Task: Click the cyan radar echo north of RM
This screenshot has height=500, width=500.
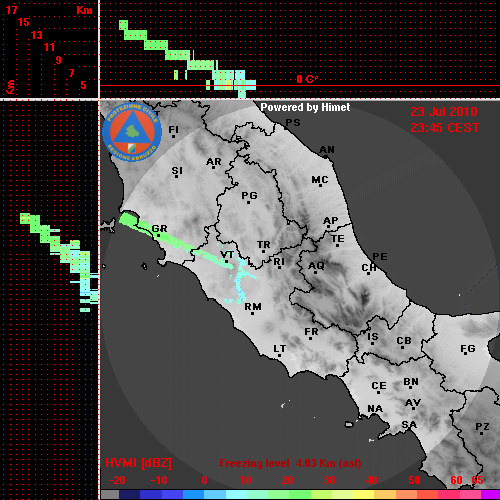Action: (x=242, y=280)
